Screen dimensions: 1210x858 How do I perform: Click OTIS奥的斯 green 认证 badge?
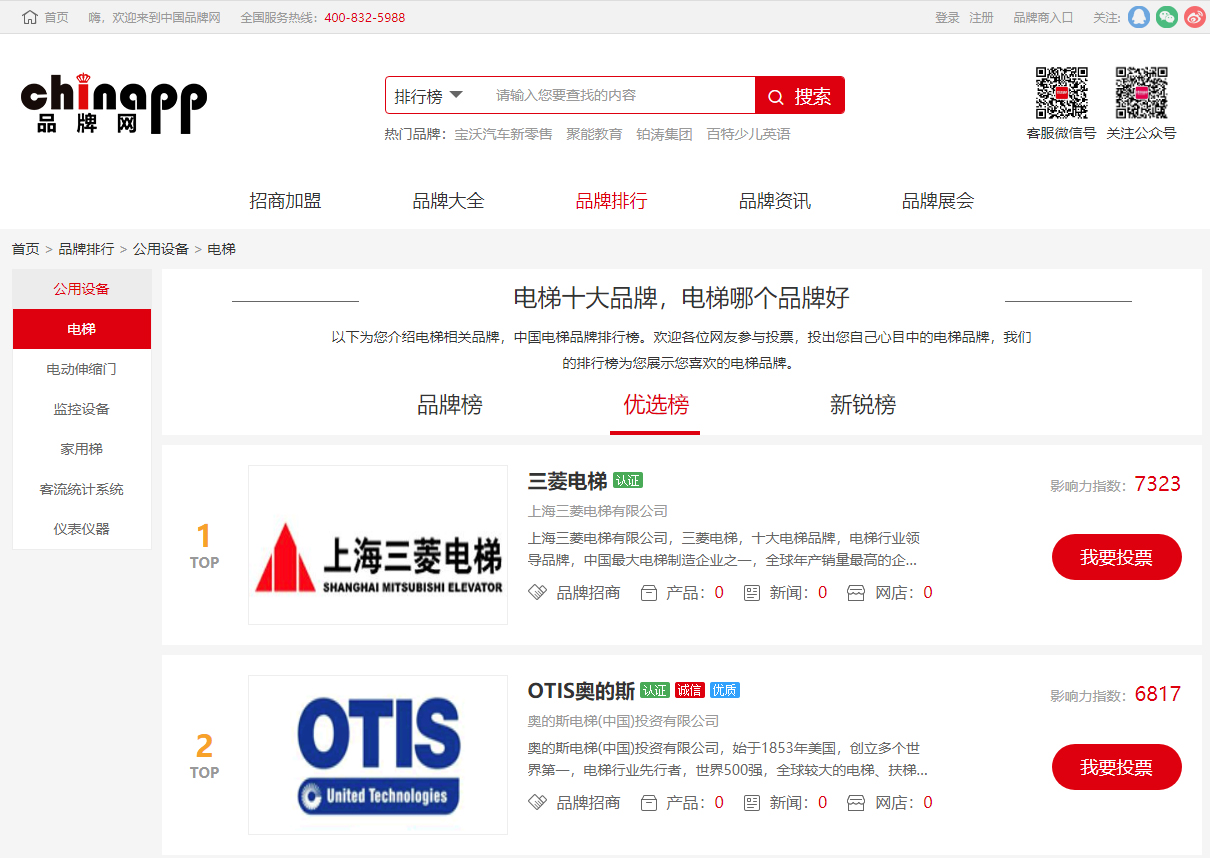point(655,691)
